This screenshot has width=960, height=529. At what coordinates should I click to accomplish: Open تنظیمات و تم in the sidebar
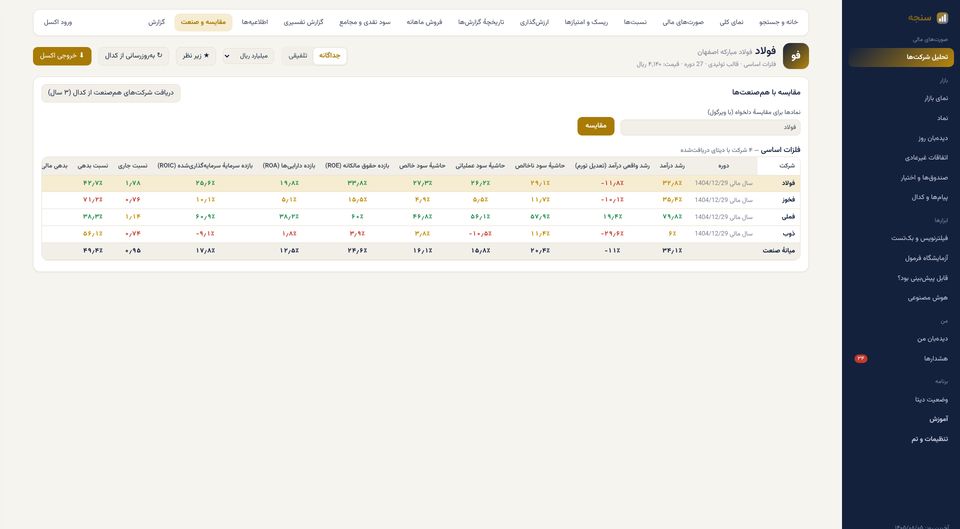pyautogui.click(x=901, y=439)
